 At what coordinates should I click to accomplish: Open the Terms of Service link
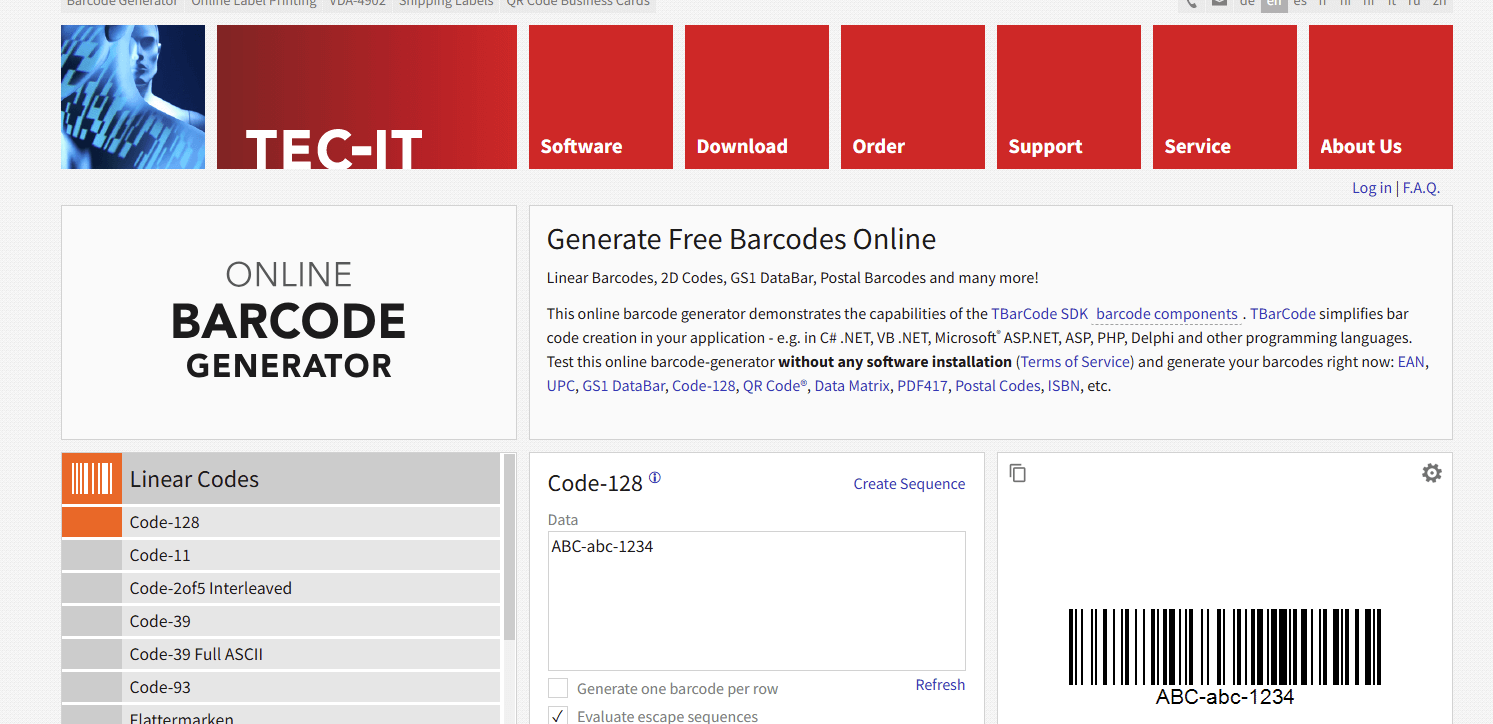[1076, 362]
